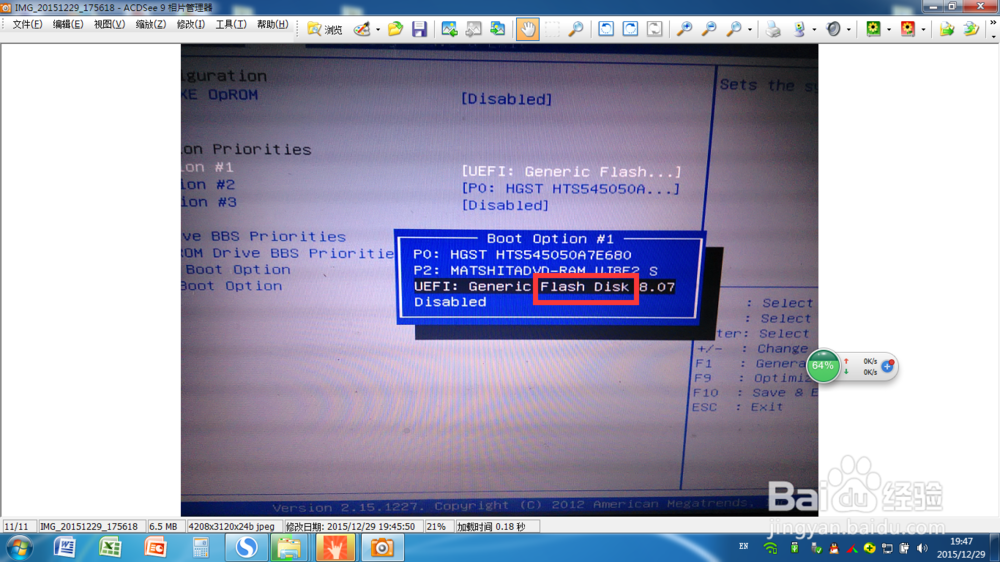Click the Wi-Fi network tray icon
This screenshot has width=1000, height=562.
click(x=770, y=548)
